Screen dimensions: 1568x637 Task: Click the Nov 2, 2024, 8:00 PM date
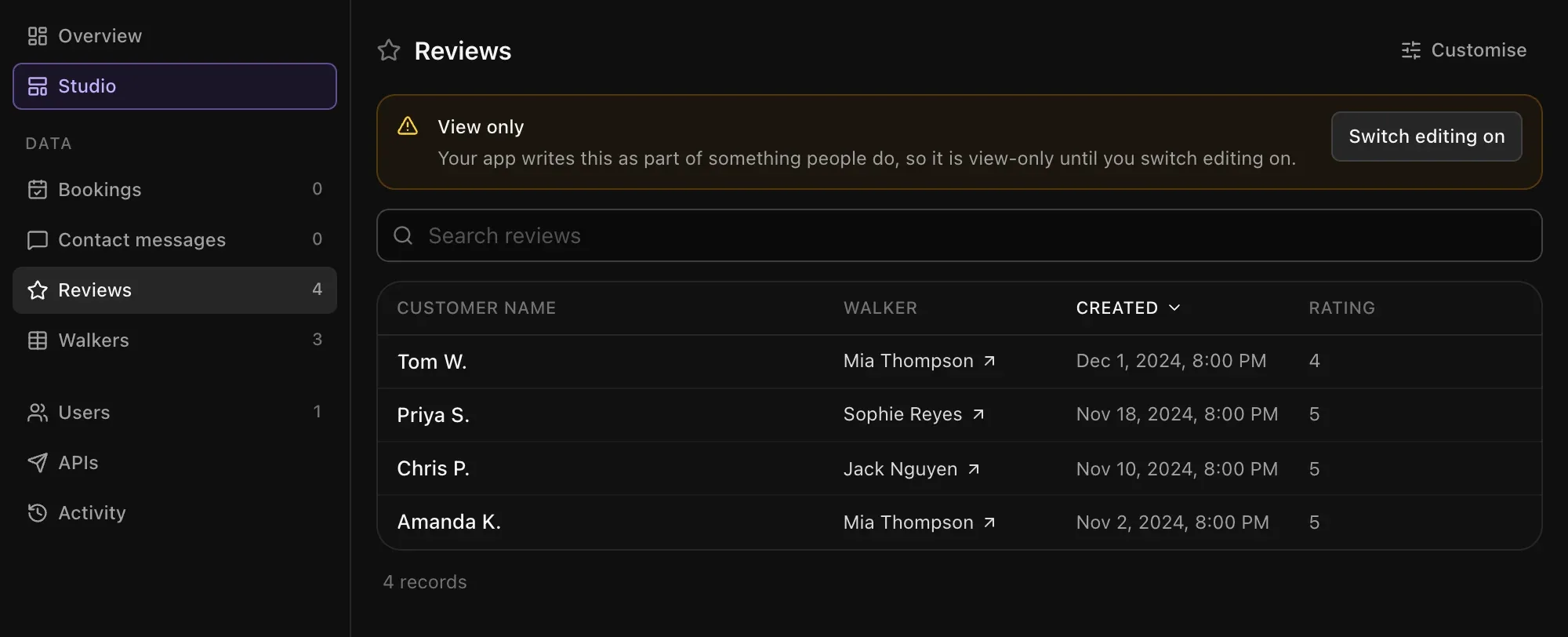pos(1173,522)
